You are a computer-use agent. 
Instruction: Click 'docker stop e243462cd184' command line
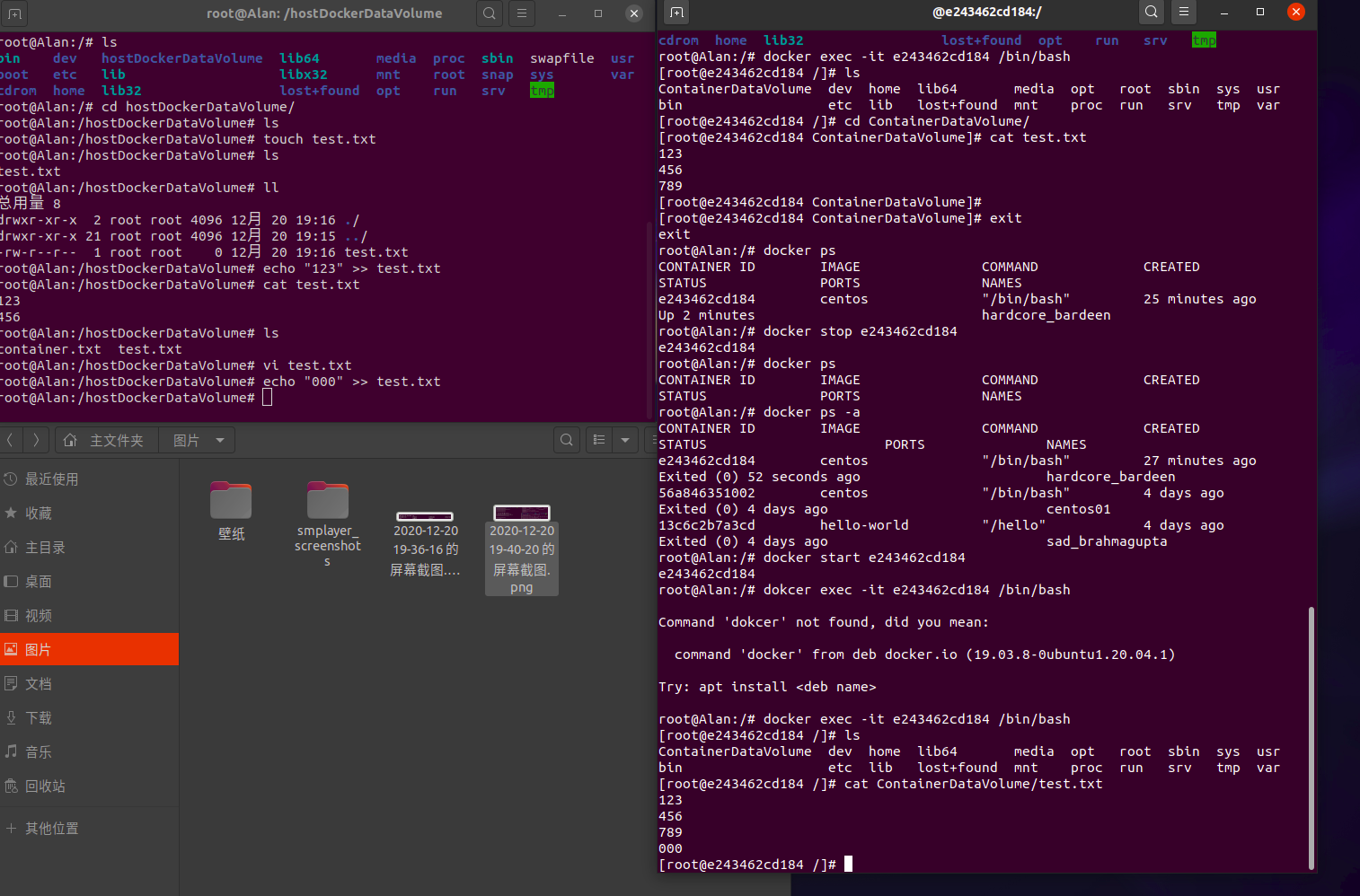[x=861, y=331]
